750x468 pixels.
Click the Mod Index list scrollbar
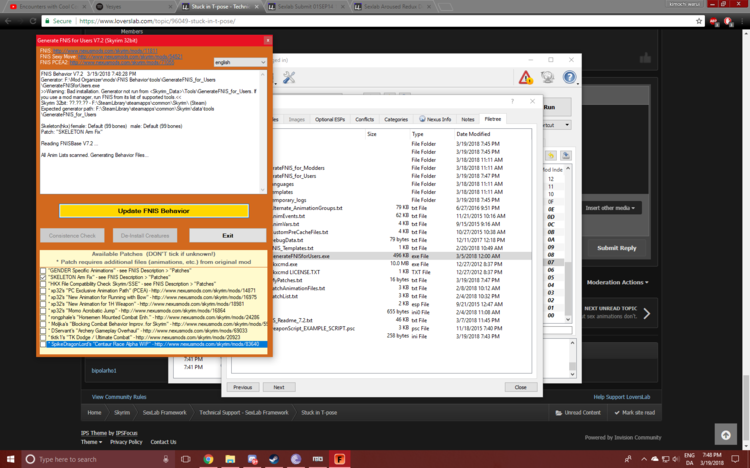point(568,244)
